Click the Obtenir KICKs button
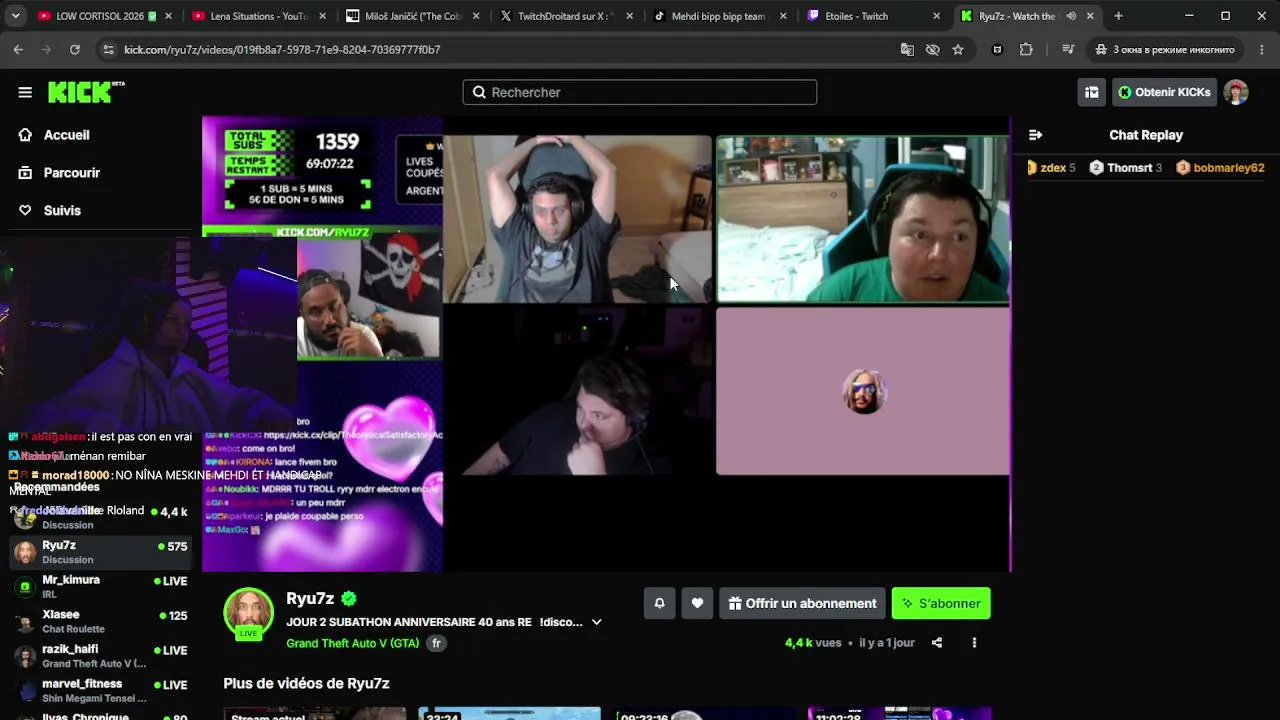The image size is (1280, 720). click(1164, 92)
